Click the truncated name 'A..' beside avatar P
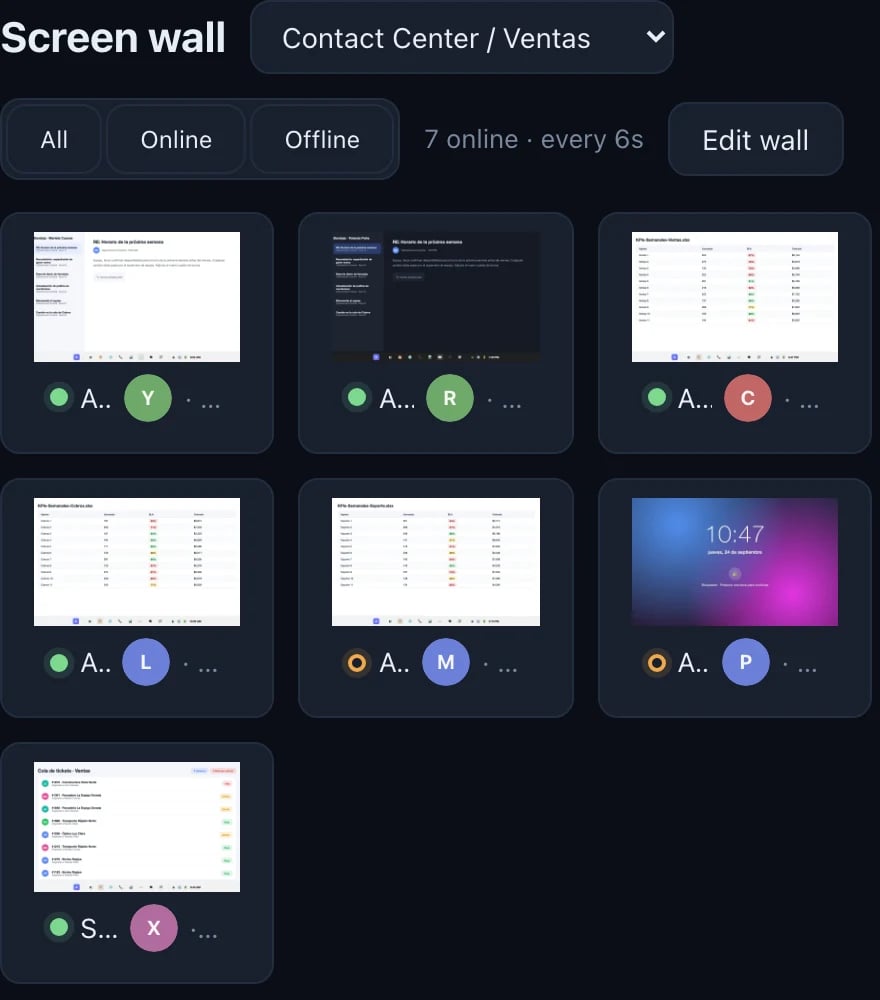880x1000 pixels. point(693,663)
